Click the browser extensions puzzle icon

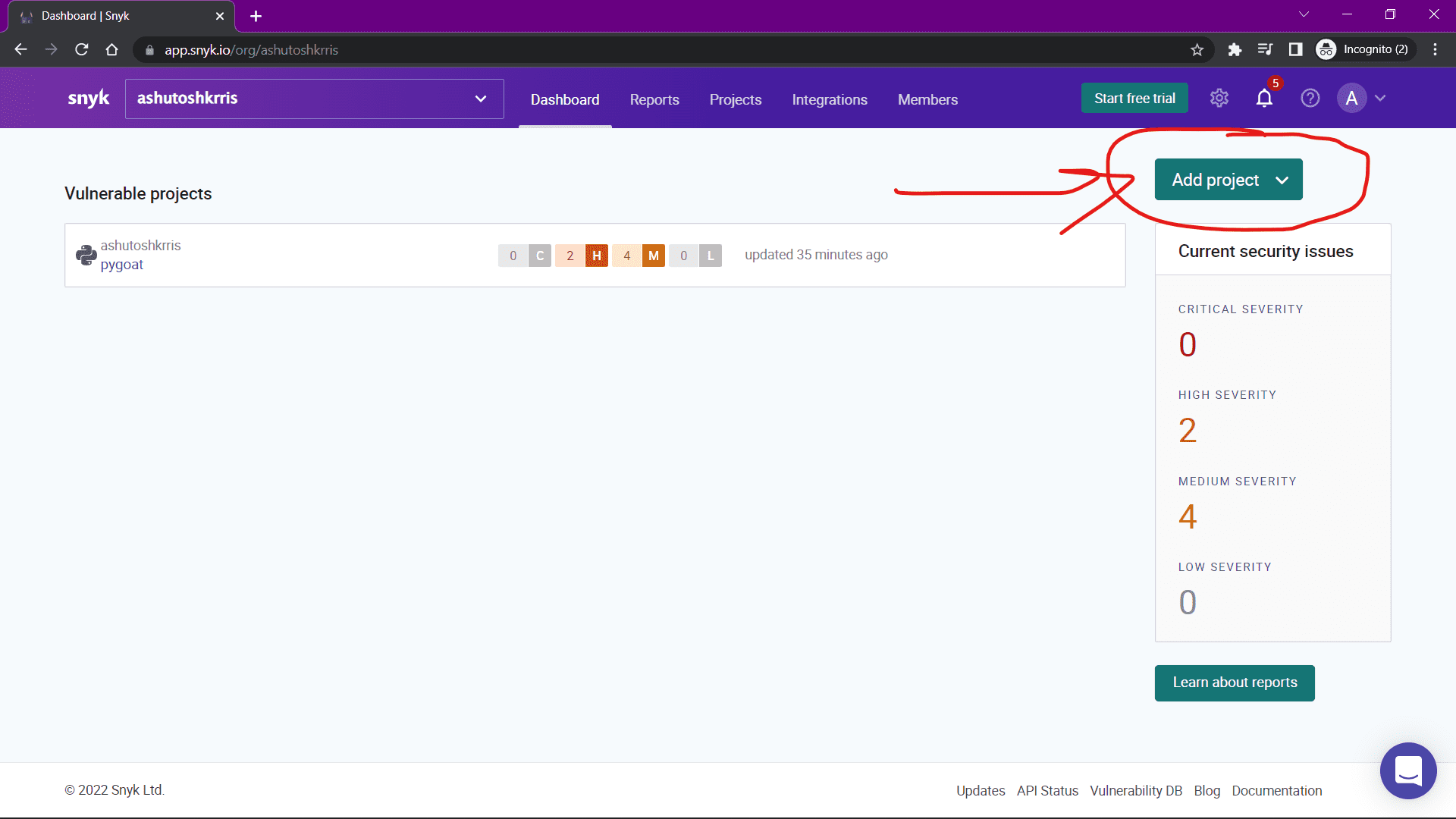tap(1235, 50)
